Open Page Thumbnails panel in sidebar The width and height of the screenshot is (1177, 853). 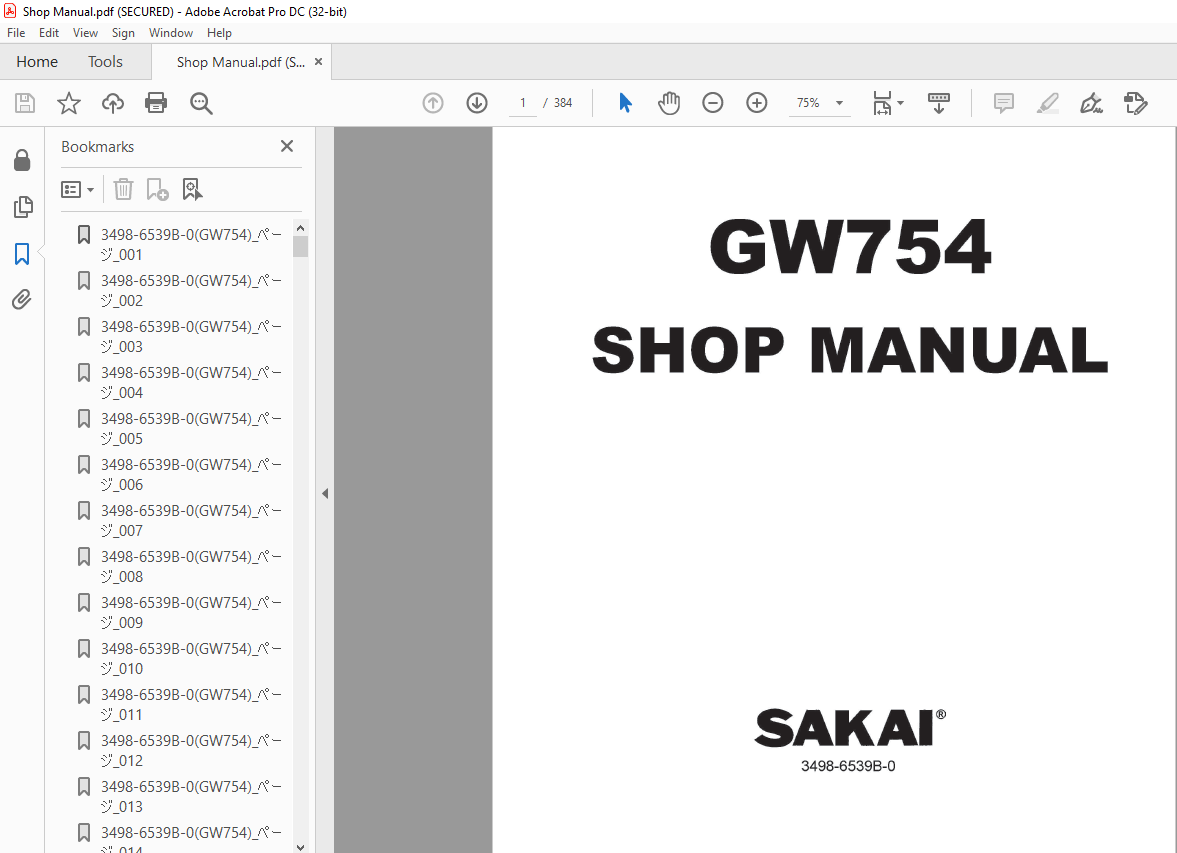point(23,206)
